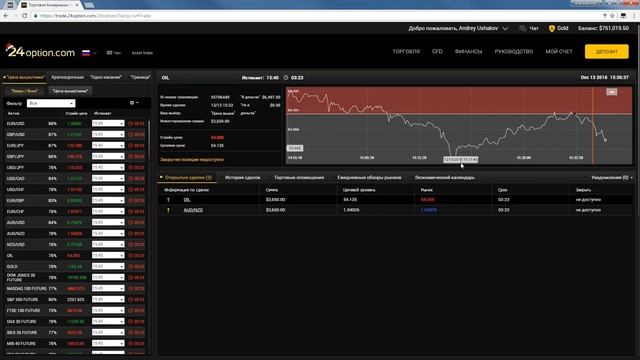Open the РУКОВОДСТВО menu

coord(513,52)
